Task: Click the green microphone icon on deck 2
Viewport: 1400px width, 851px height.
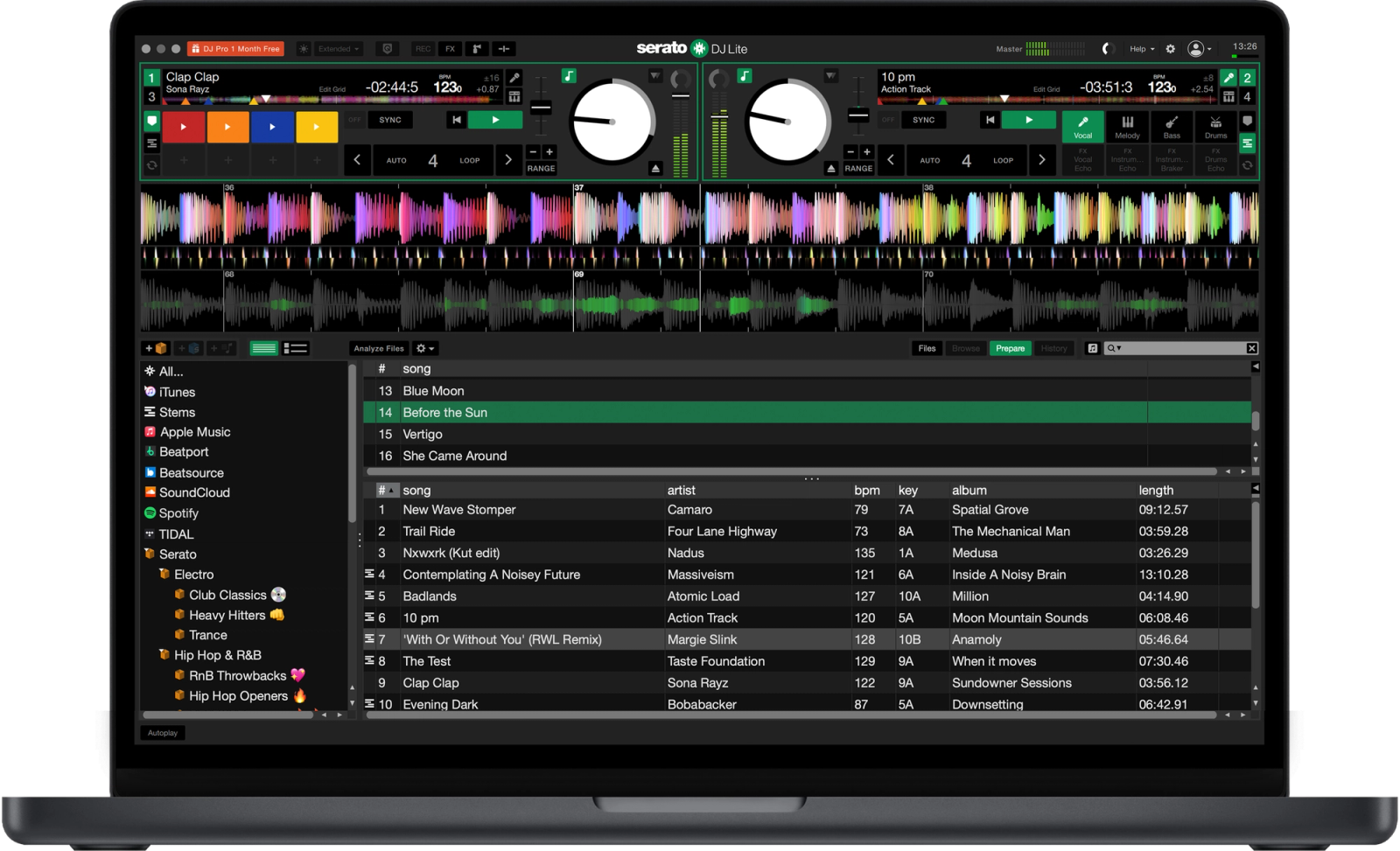Action: 1229,78
